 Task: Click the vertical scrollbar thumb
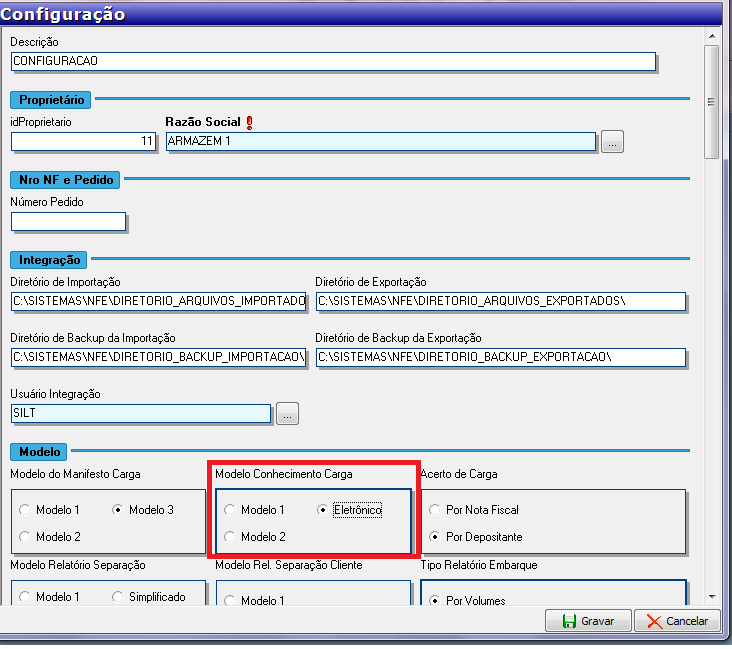(711, 102)
